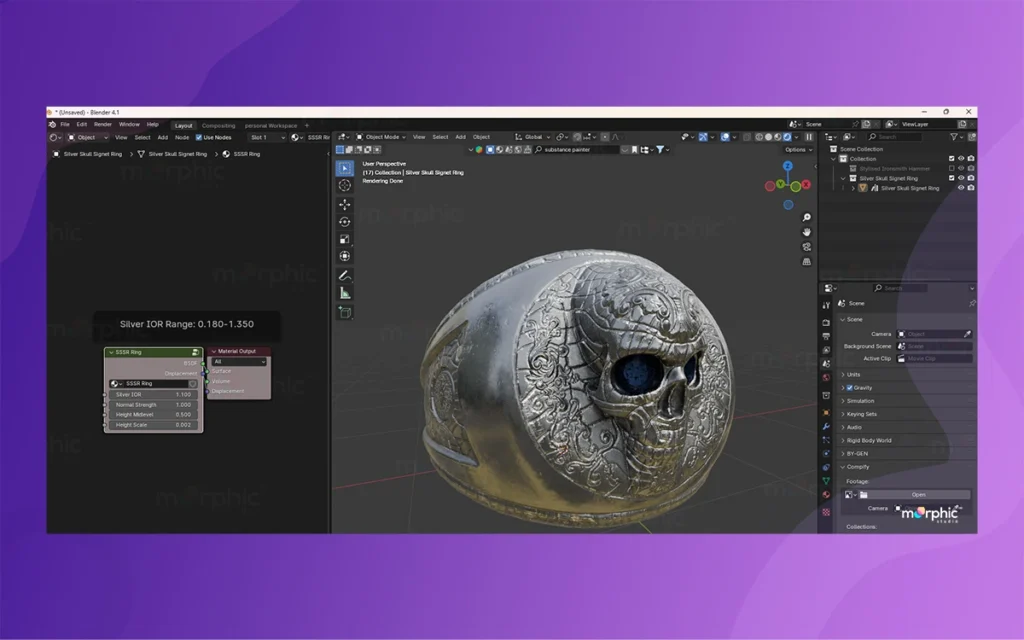Image resolution: width=1024 pixels, height=640 pixels.
Task: Adjust the Height Scale value slider
Action: 154,425
